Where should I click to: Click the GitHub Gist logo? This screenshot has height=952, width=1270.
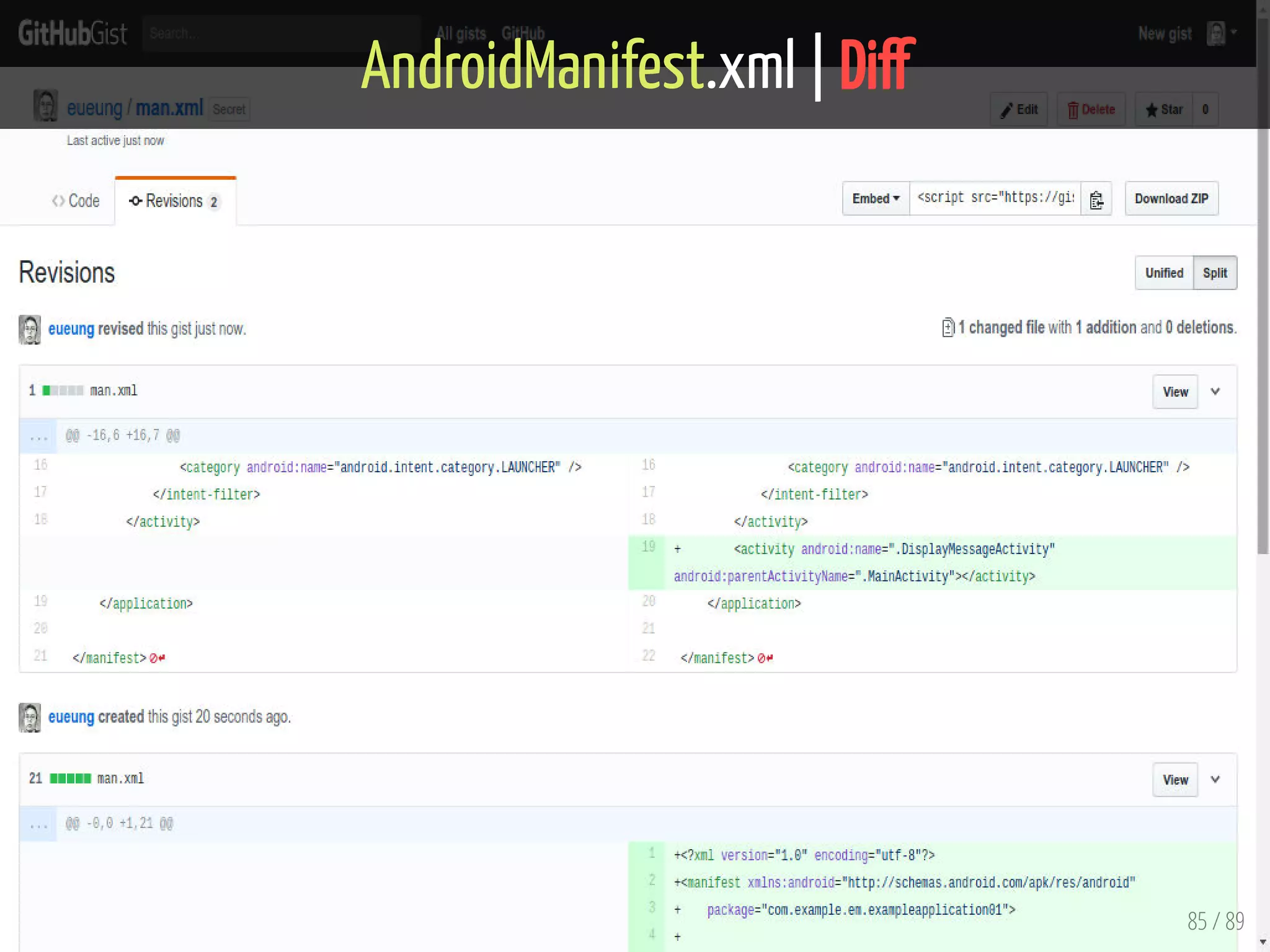coord(73,33)
